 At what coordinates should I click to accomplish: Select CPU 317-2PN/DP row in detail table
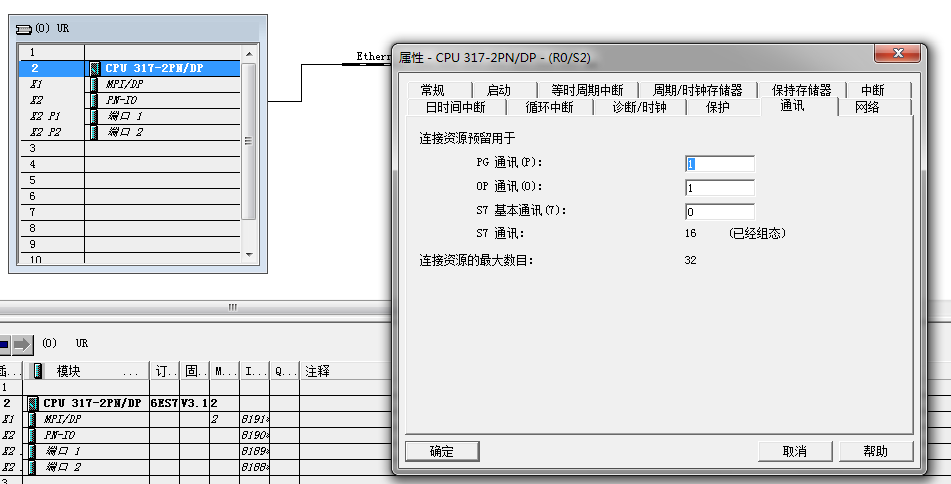click(196, 403)
